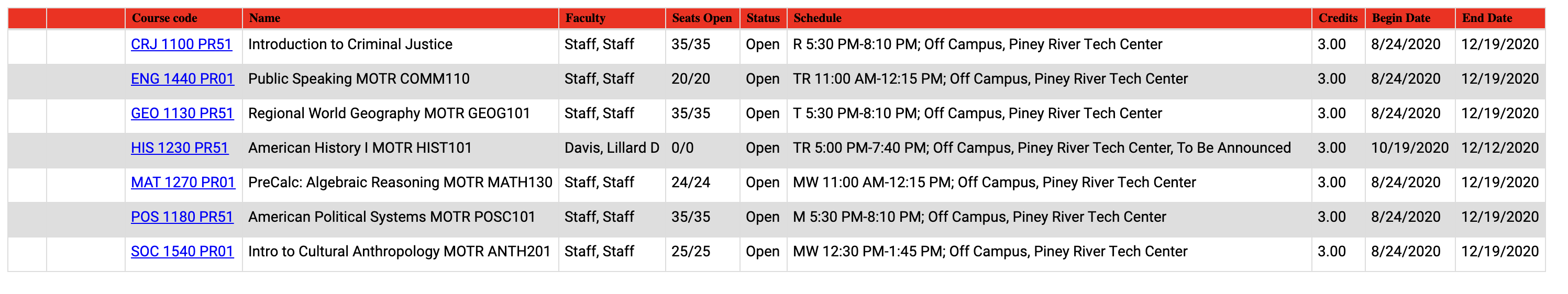Click the Seats Open column header
1568x294 pixels.
click(702, 18)
